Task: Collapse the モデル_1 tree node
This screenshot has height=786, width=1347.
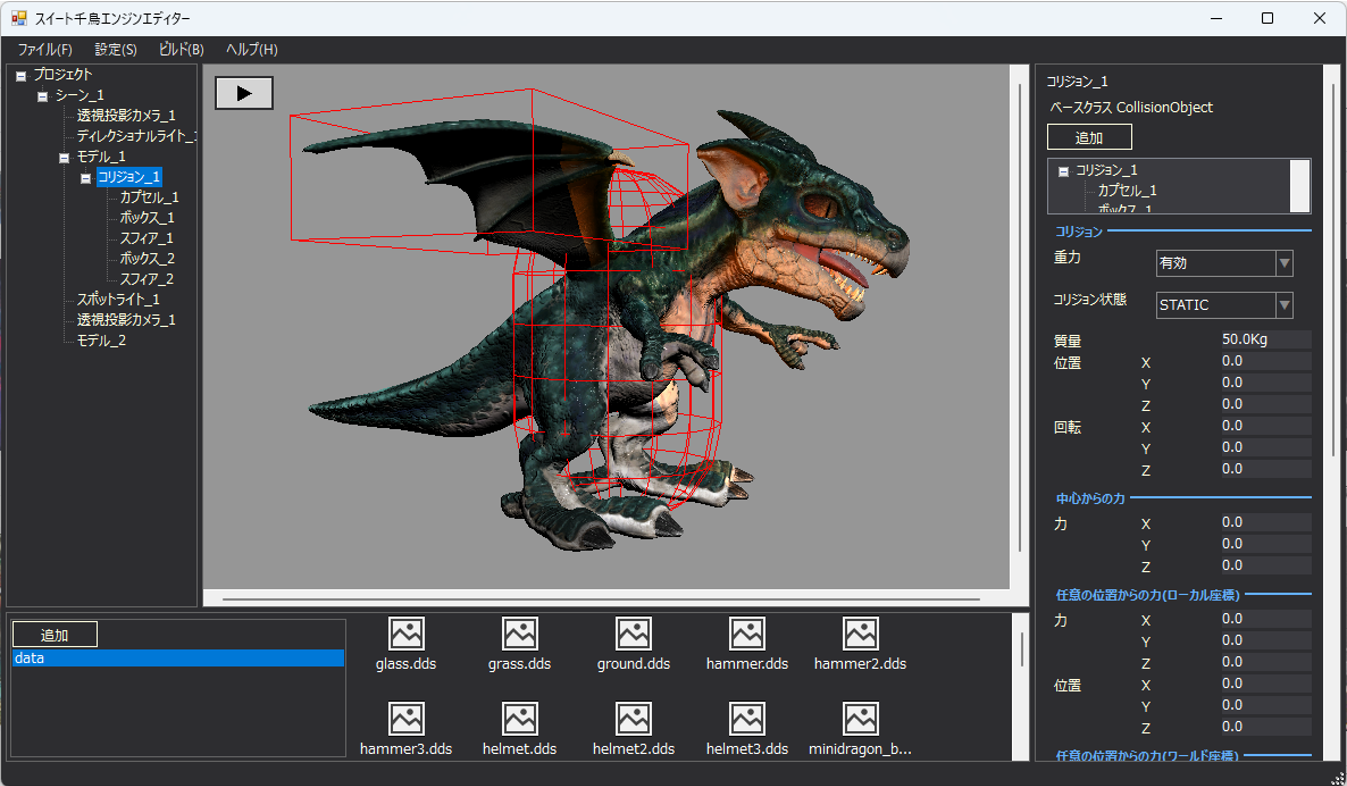Action: pyautogui.click(x=64, y=158)
